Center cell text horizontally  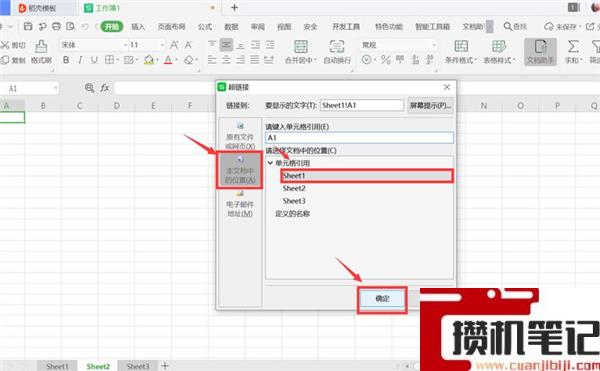point(226,59)
